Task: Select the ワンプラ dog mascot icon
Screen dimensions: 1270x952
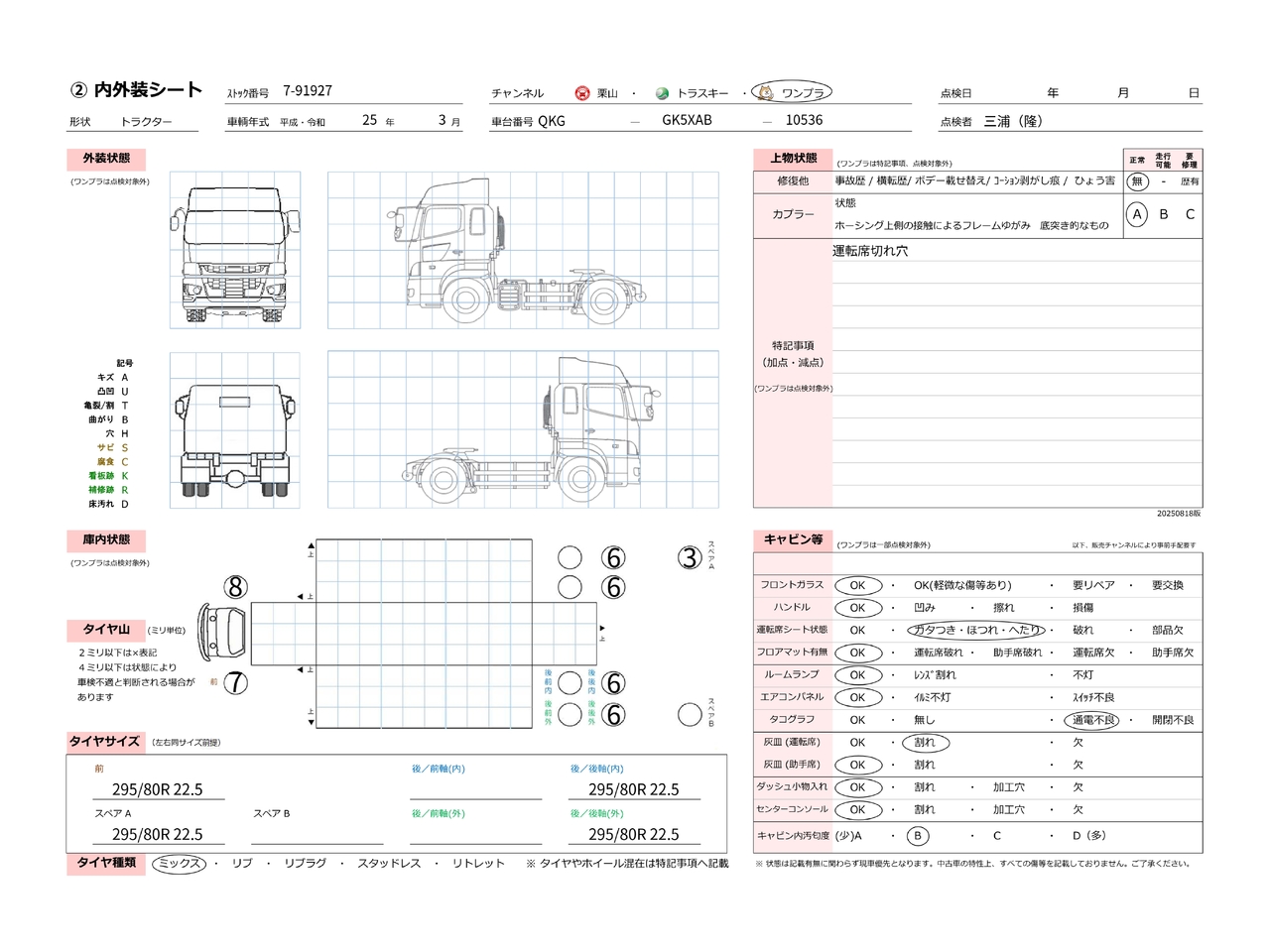Action: (x=766, y=92)
